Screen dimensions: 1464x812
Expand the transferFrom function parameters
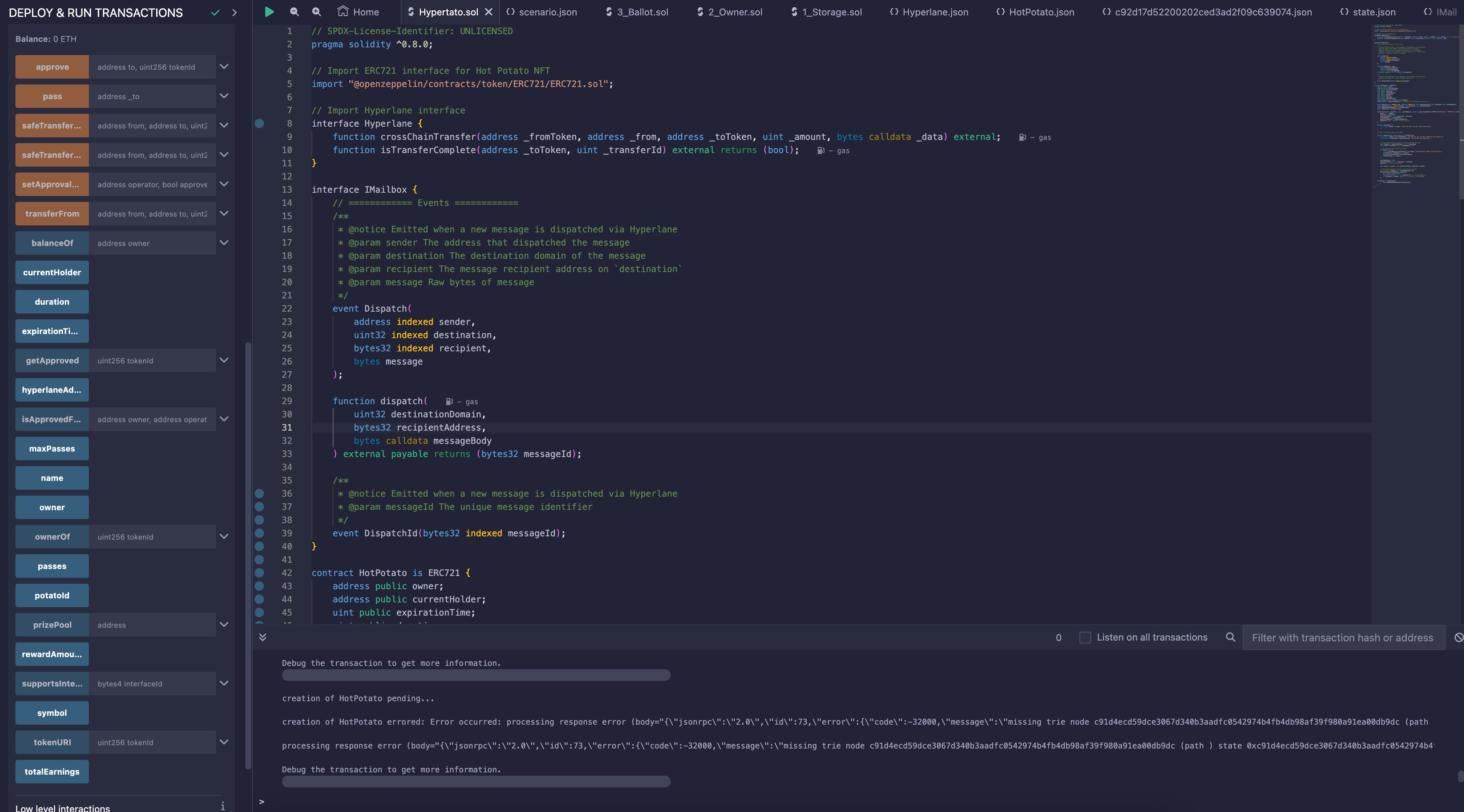click(x=224, y=214)
